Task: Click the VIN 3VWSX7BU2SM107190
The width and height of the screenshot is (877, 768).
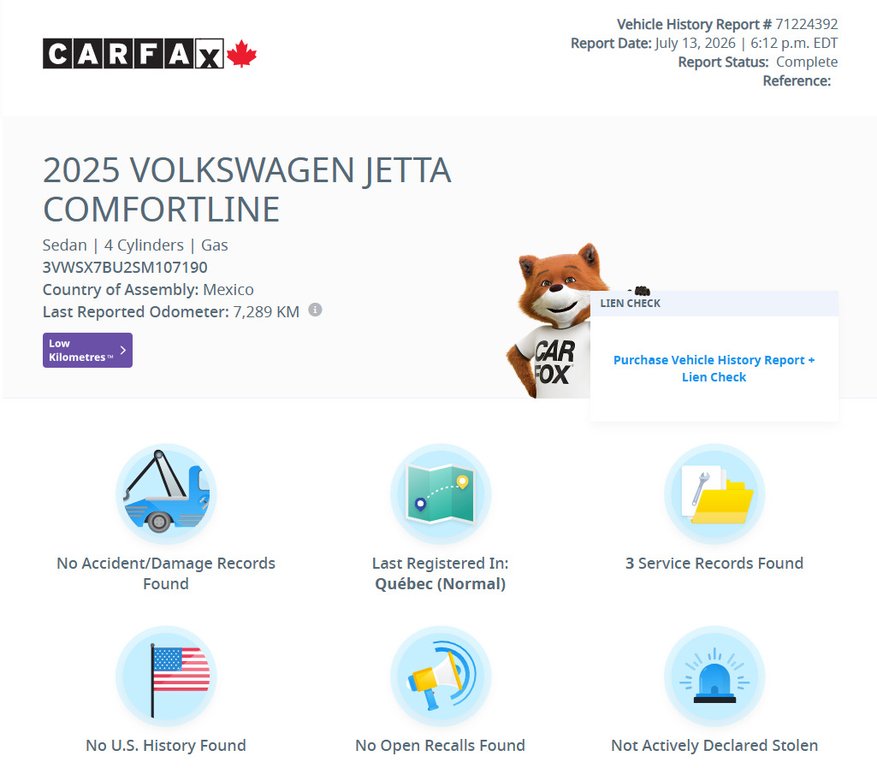Action: [125, 267]
